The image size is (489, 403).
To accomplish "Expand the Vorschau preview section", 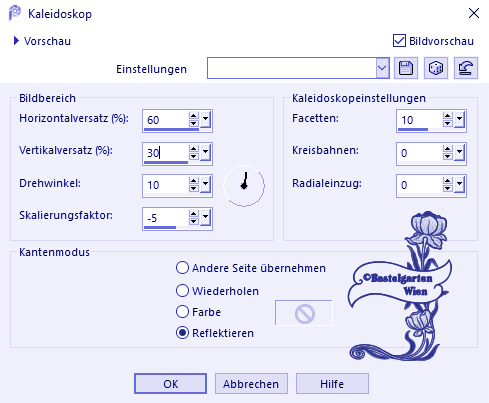I will (16, 41).
